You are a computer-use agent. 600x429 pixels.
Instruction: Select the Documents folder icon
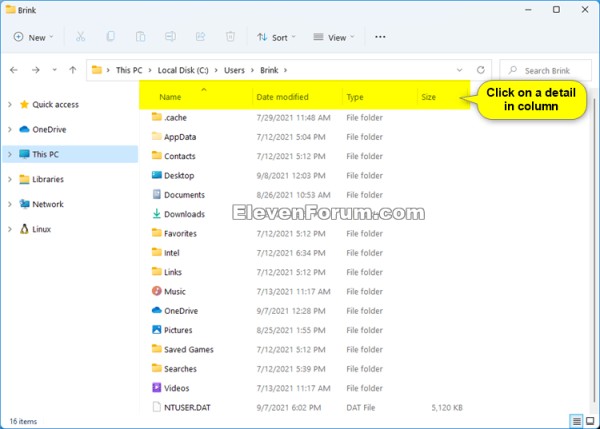tap(157, 194)
